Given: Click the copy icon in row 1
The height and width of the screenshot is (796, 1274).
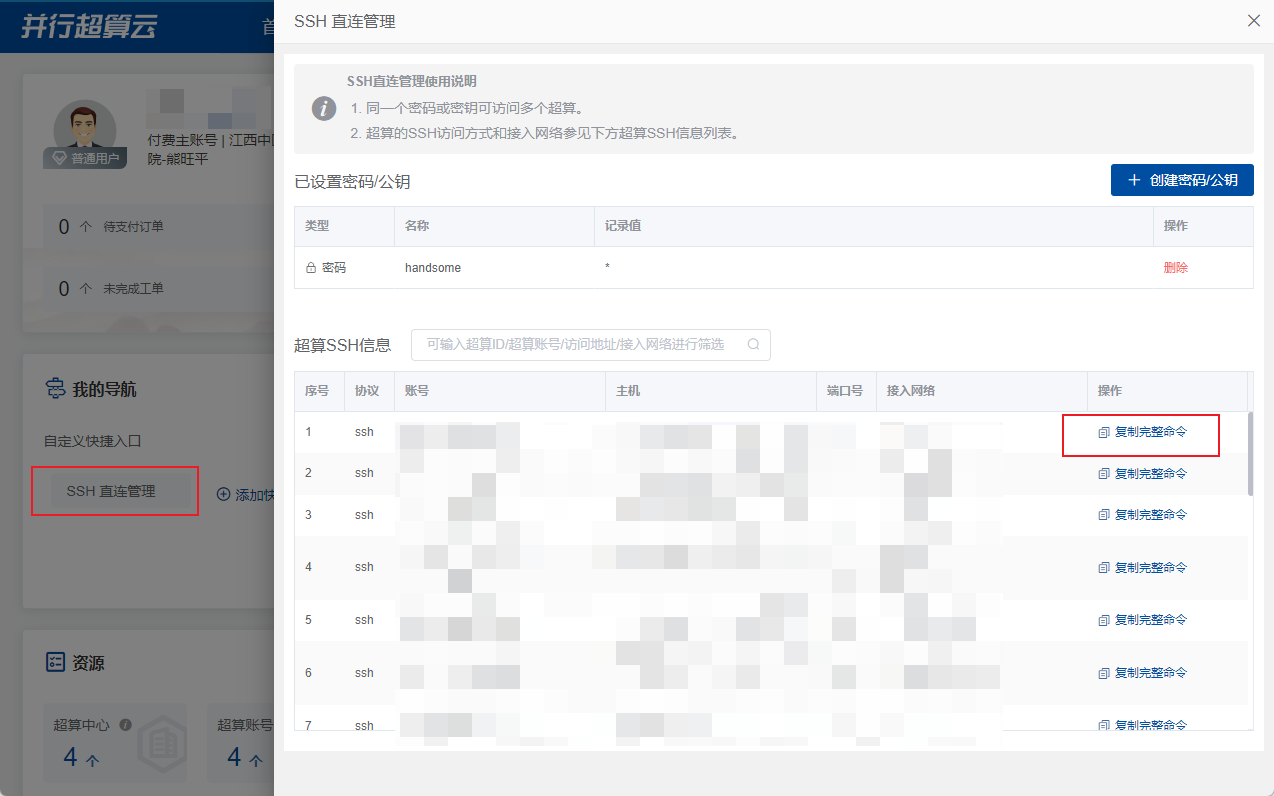Looking at the screenshot, I should pos(1104,432).
